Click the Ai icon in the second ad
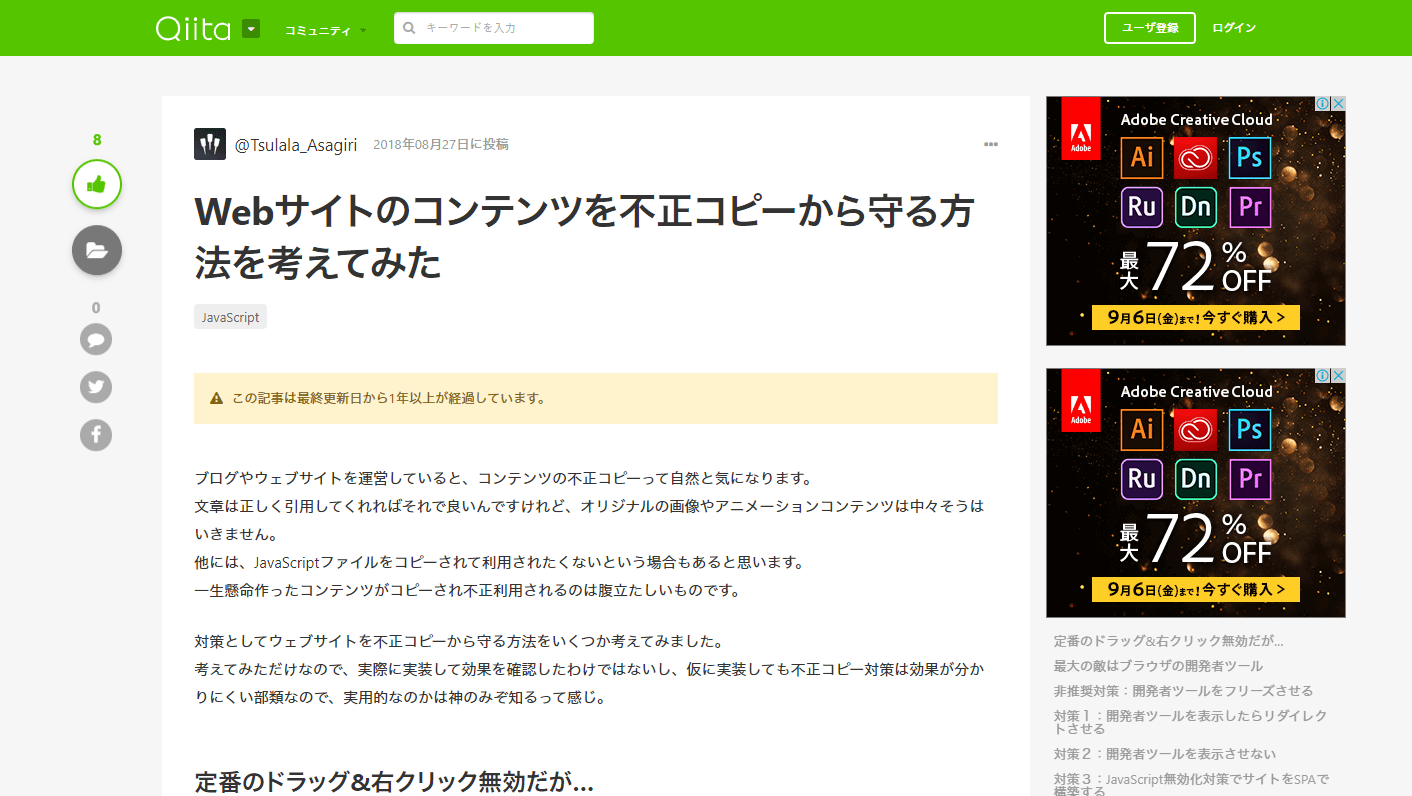Screen dimensions: 1412x796 (1142, 429)
